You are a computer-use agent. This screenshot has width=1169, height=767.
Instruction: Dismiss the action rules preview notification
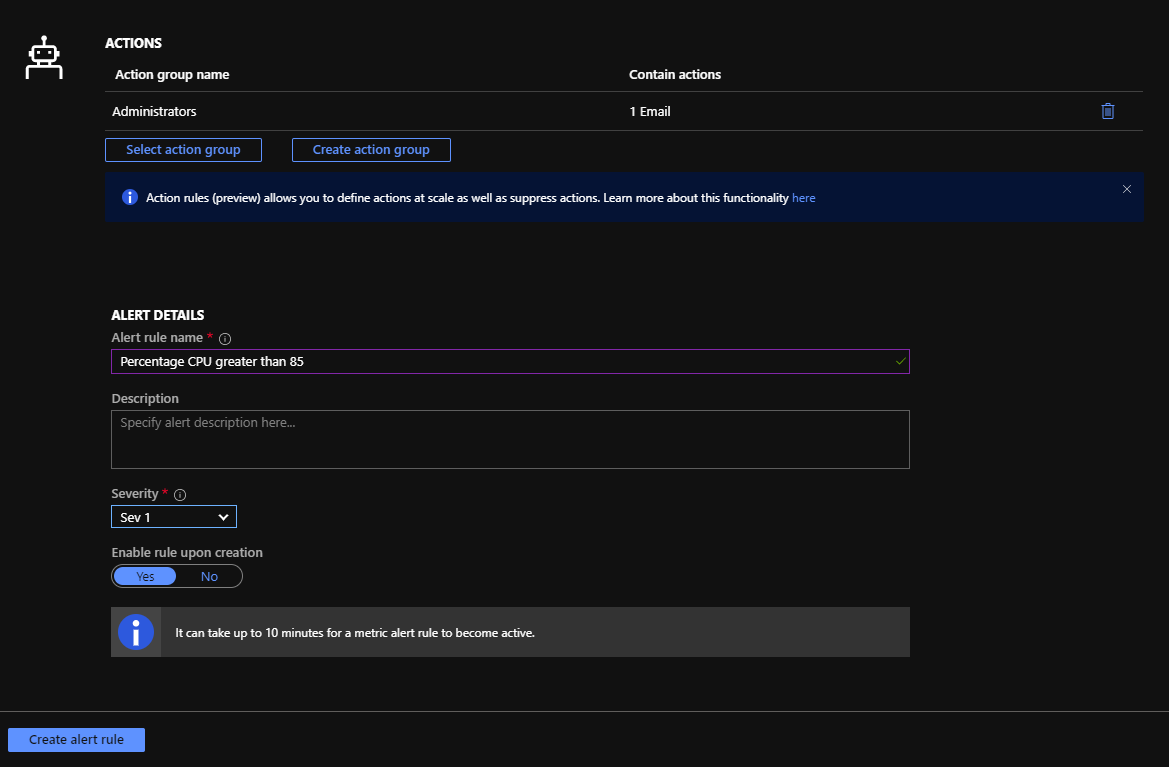pyautogui.click(x=1127, y=188)
